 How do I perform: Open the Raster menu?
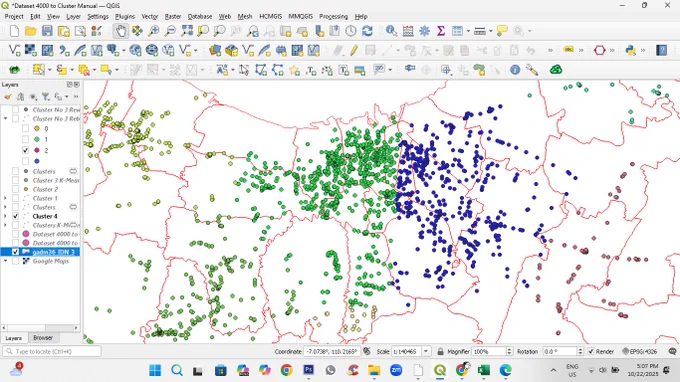point(173,16)
